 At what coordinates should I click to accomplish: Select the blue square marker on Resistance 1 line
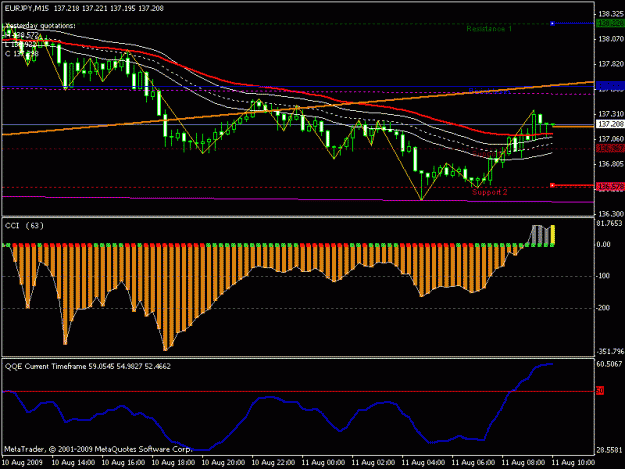pos(552,24)
